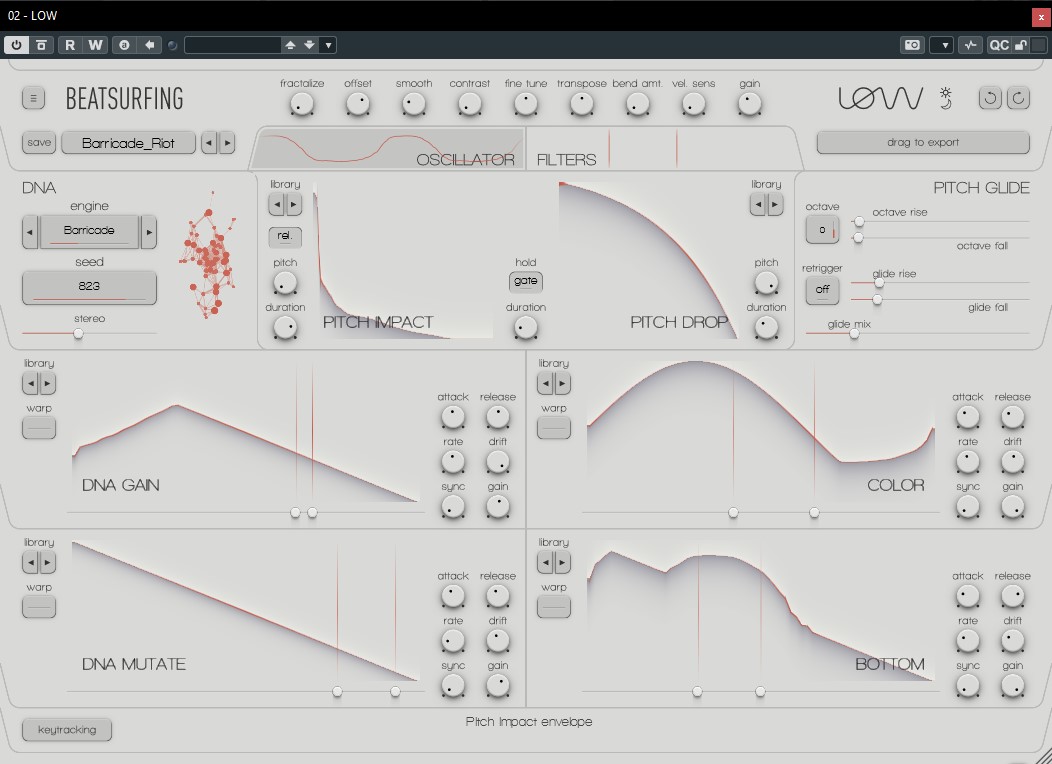
Task: Click the Barricade_Riot preset name
Action: pyautogui.click(x=128, y=143)
